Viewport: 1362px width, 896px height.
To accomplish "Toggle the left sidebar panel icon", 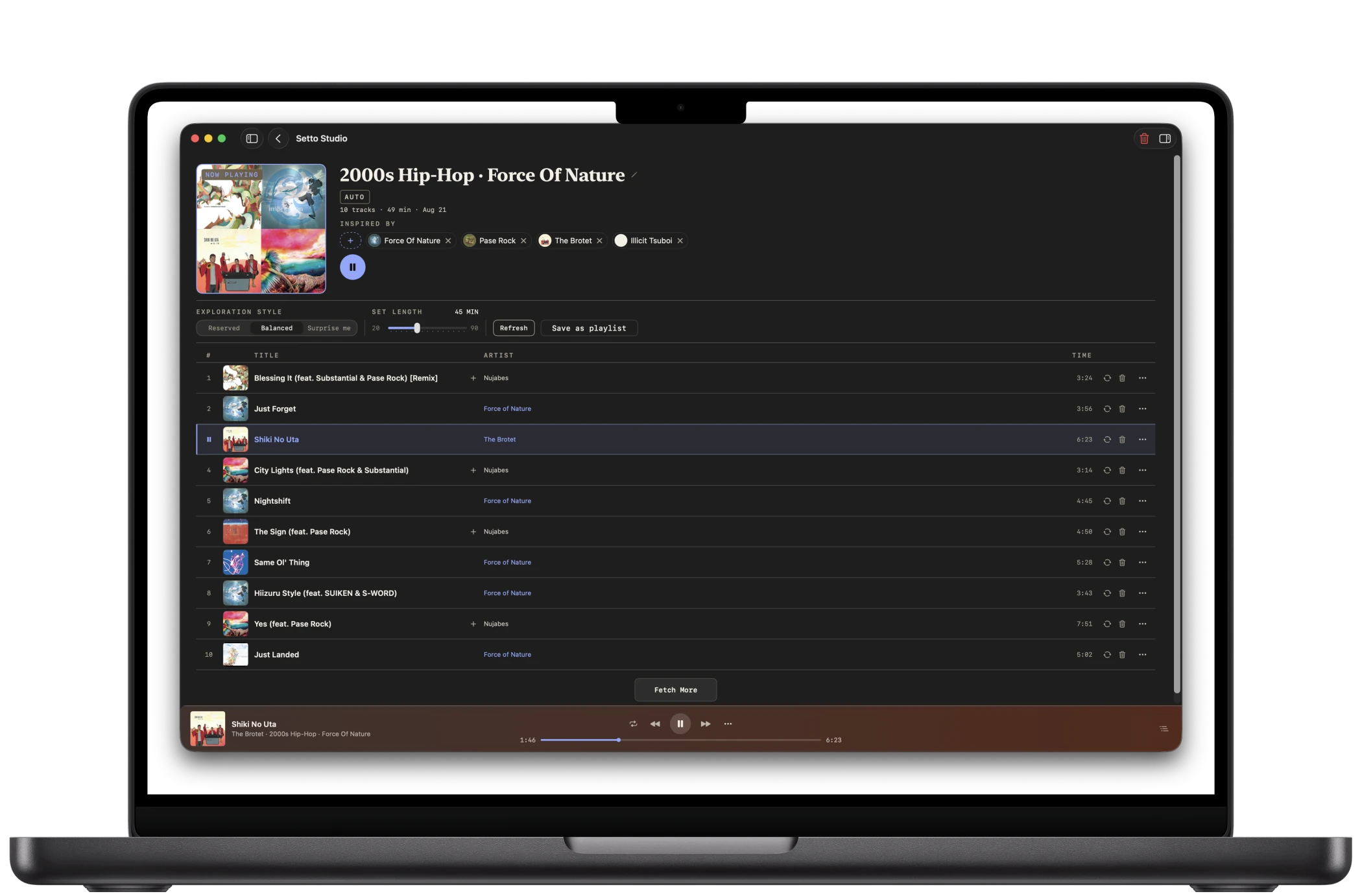I will point(252,139).
